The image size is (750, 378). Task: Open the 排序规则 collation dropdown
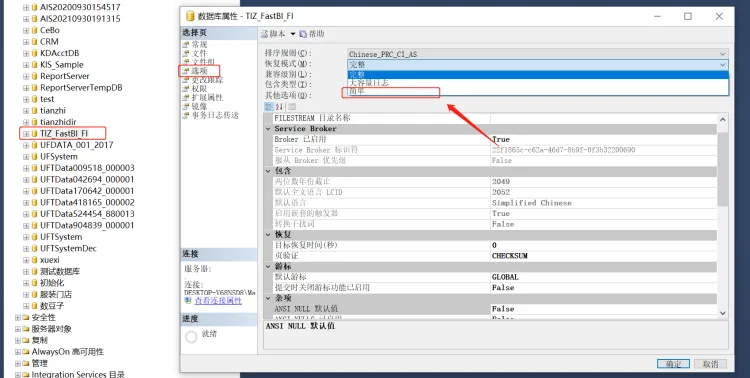point(538,54)
